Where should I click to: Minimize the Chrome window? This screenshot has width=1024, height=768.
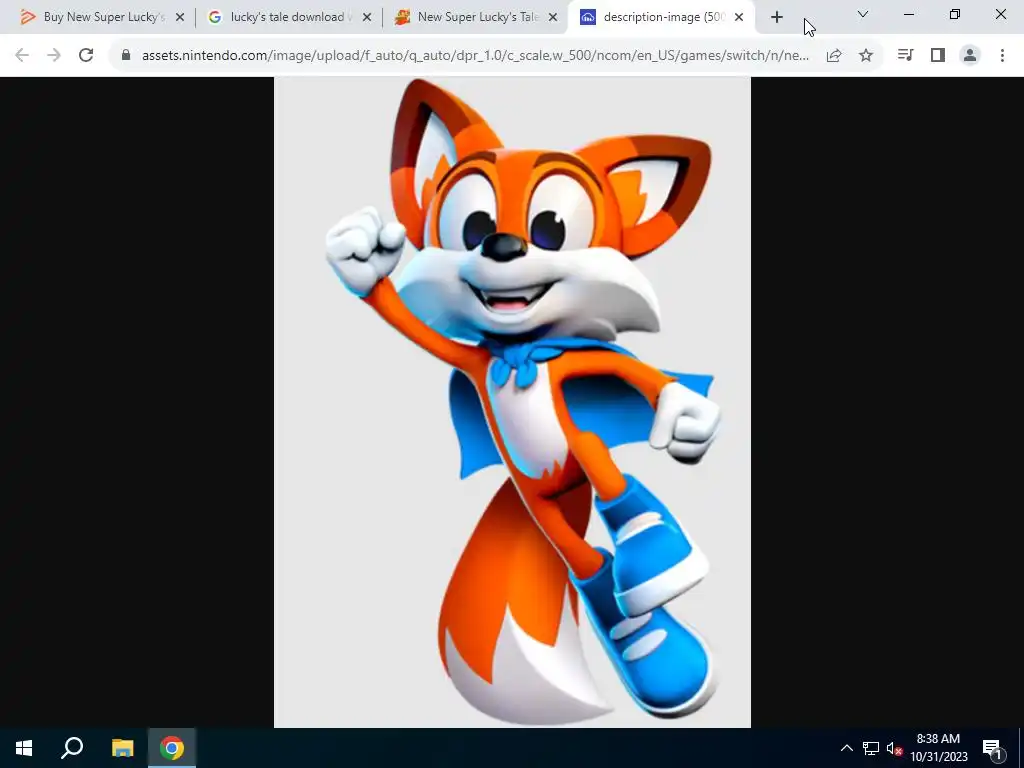(908, 14)
